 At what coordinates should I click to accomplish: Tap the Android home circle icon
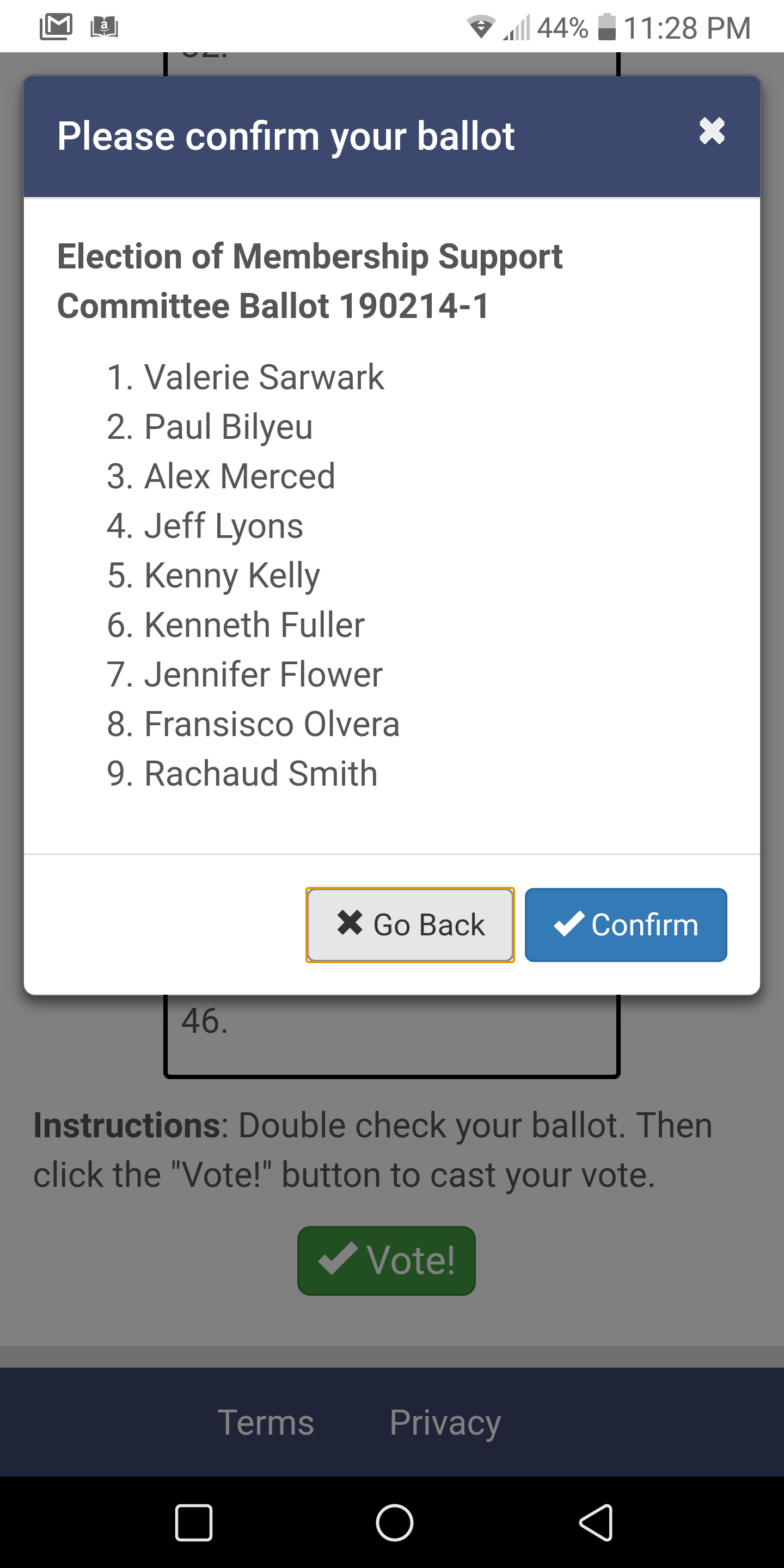[394, 1522]
